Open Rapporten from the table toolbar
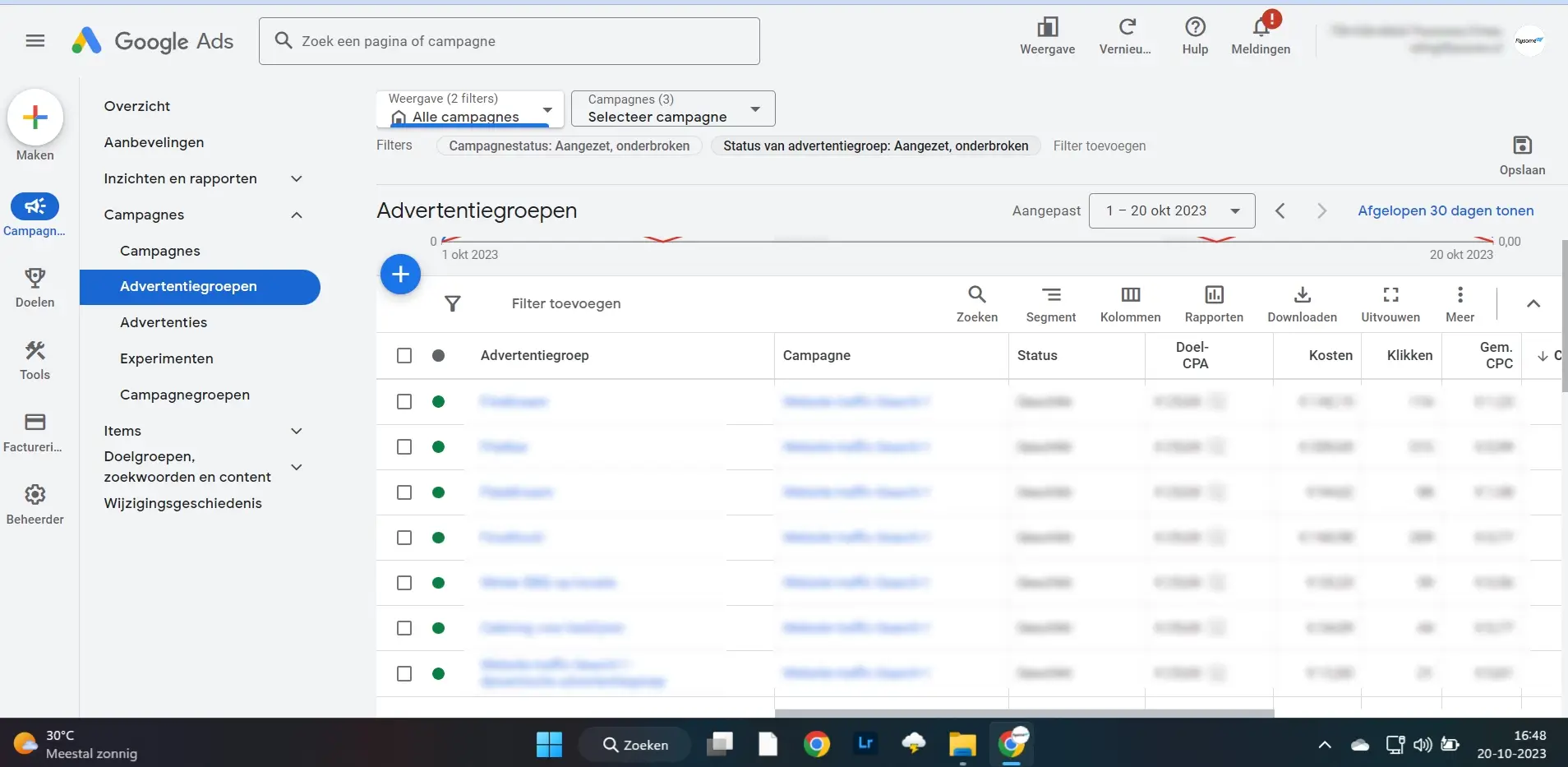The image size is (1568, 767). (1214, 296)
